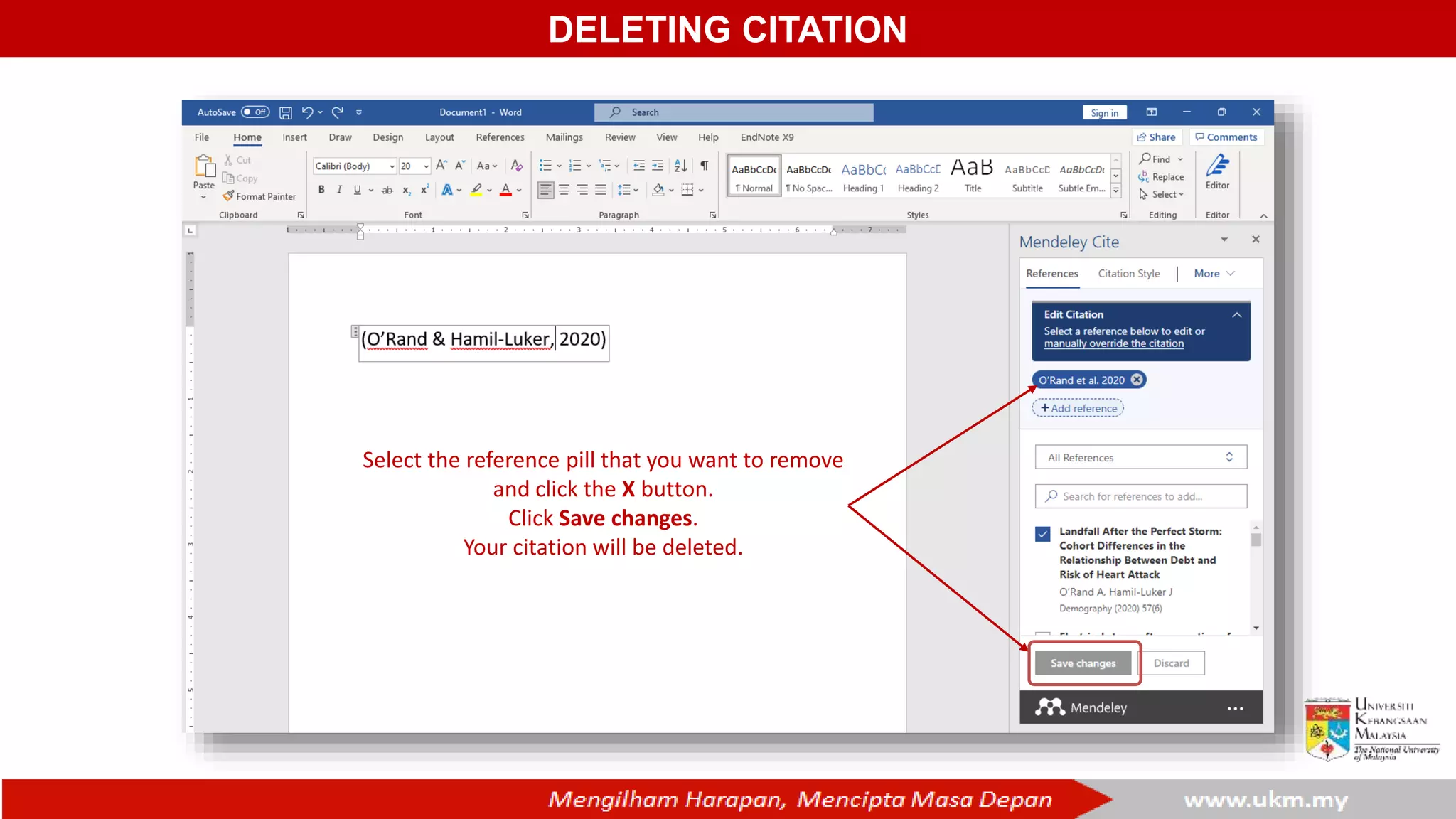This screenshot has height=819, width=1456.
Task: Show paragraph marks pilcrow icon
Action: (x=704, y=166)
